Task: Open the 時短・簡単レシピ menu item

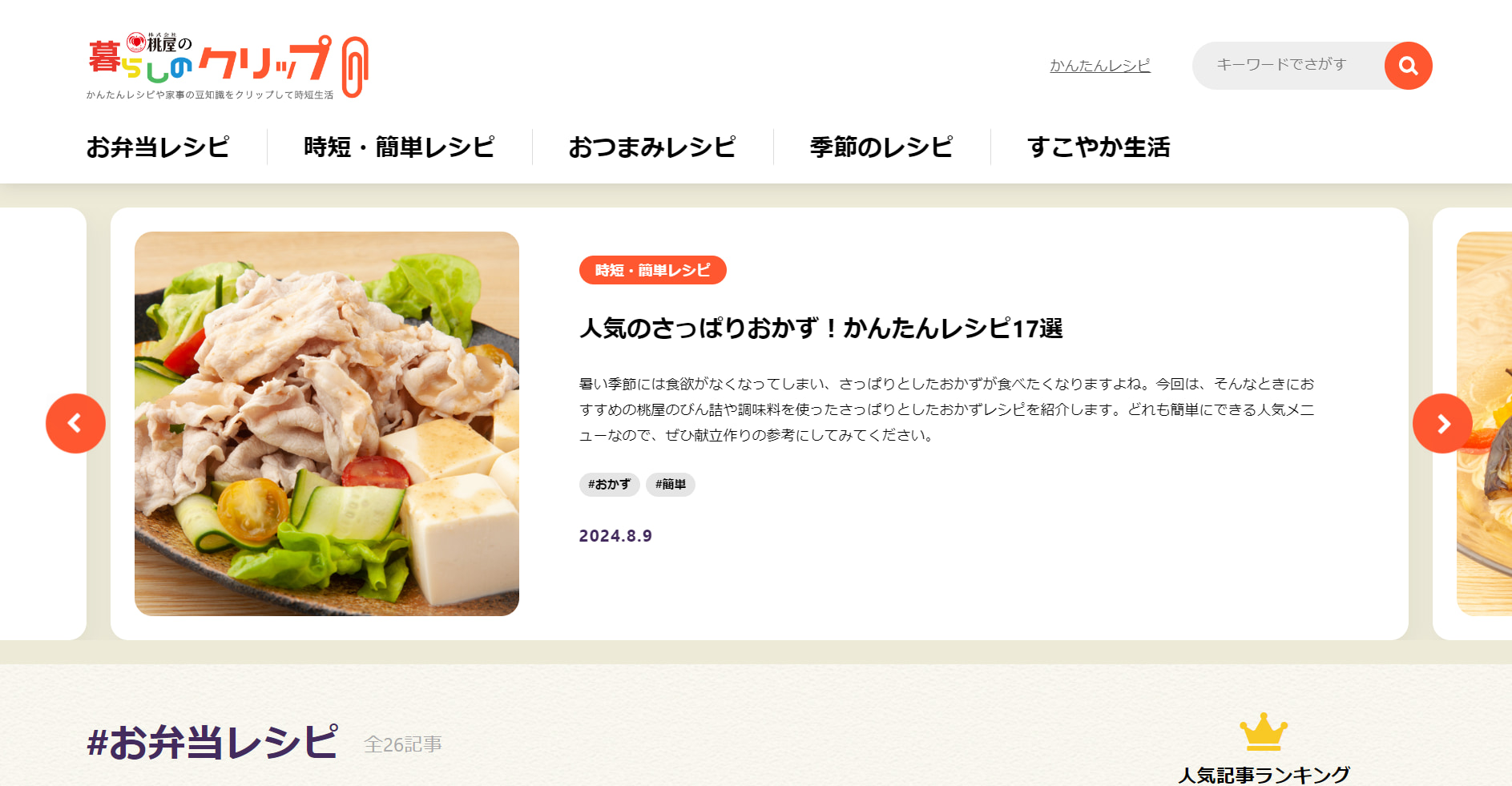Action: tap(399, 147)
